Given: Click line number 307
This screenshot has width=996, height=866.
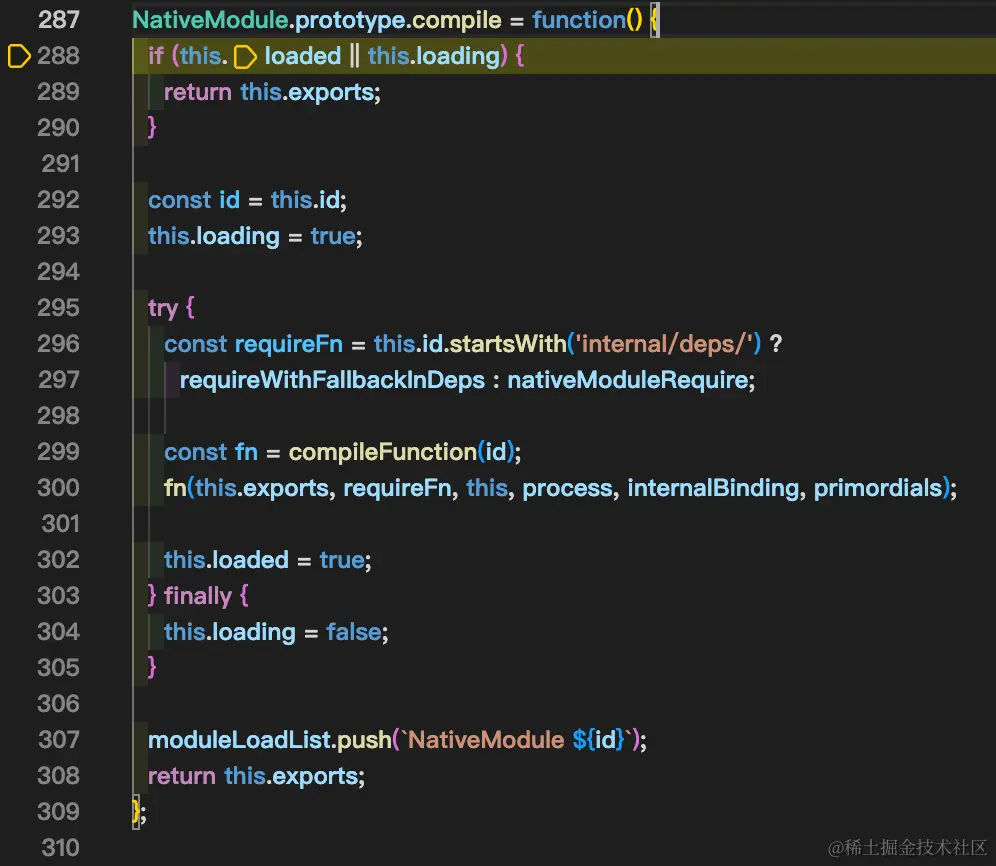Looking at the screenshot, I should tap(58, 740).
